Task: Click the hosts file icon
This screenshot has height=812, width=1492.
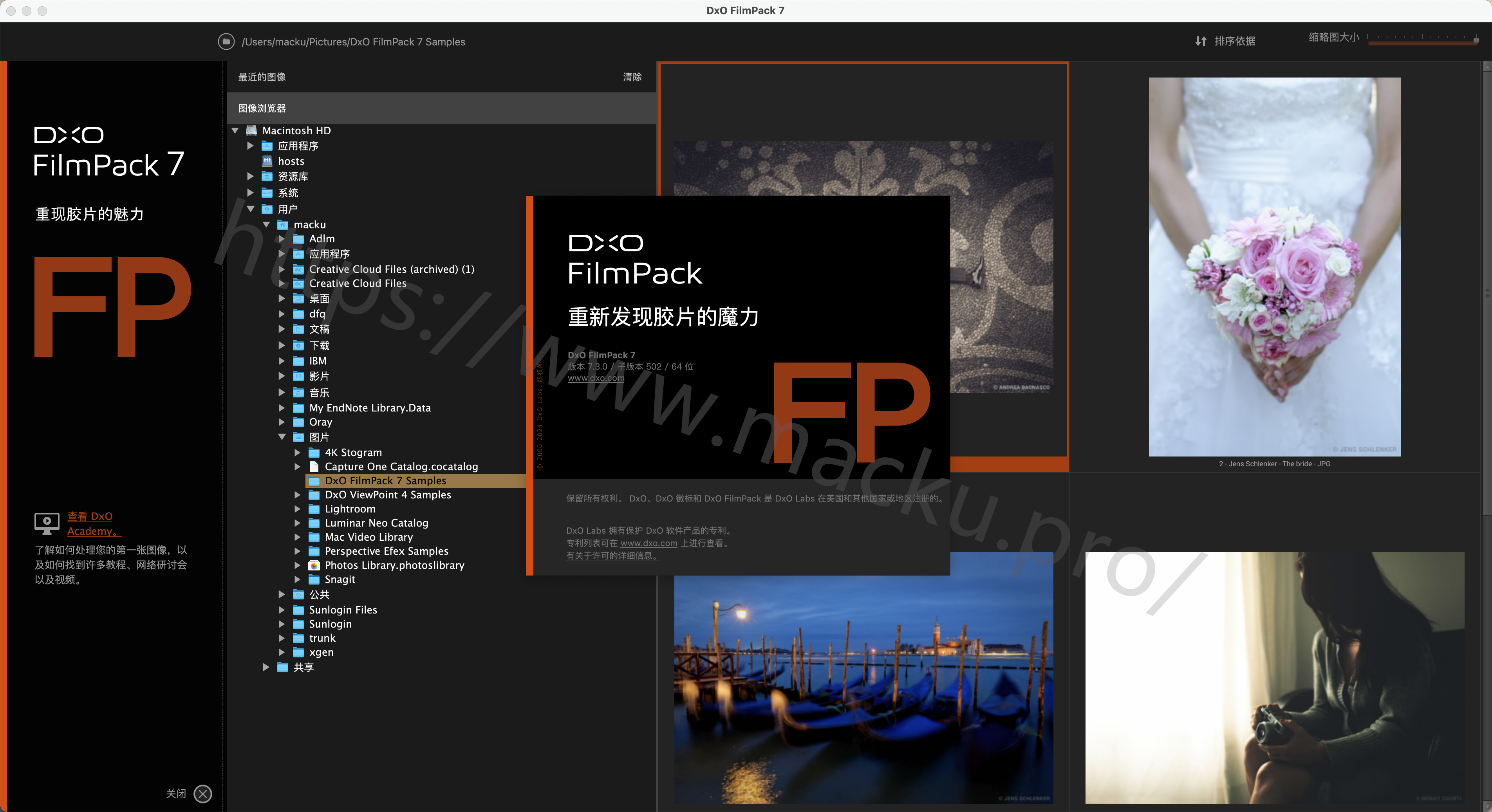Action: tap(267, 161)
